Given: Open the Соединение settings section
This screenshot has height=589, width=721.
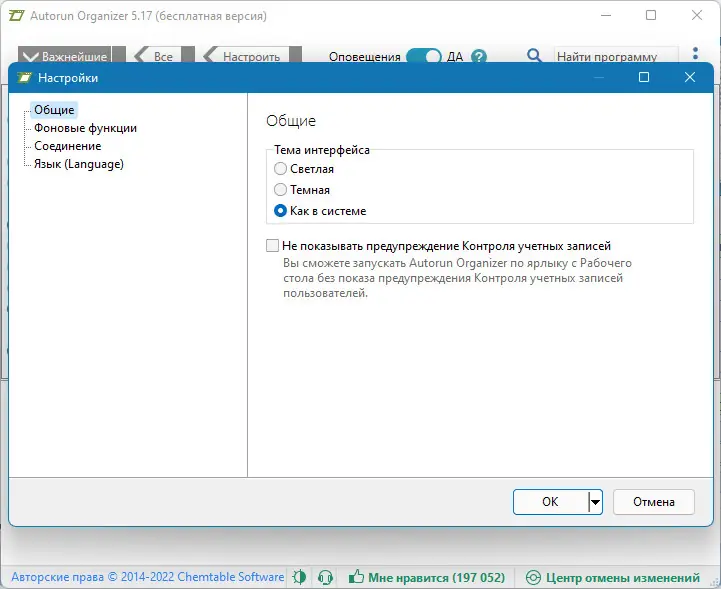Looking at the screenshot, I should click(x=68, y=146).
